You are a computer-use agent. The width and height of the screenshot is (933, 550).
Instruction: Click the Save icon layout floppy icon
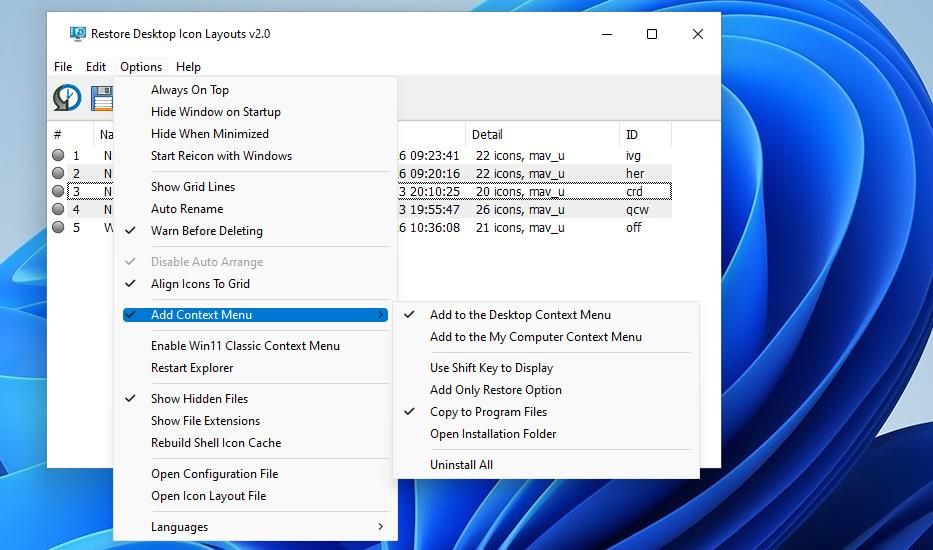coord(102,98)
